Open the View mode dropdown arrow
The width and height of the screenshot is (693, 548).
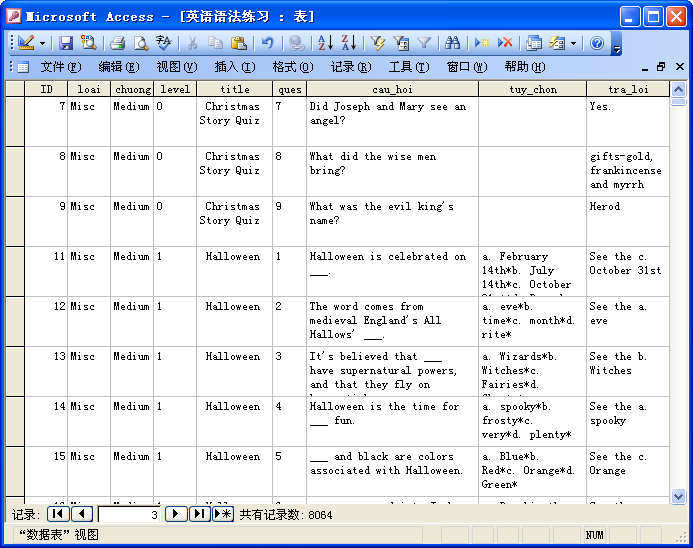click(x=42, y=43)
